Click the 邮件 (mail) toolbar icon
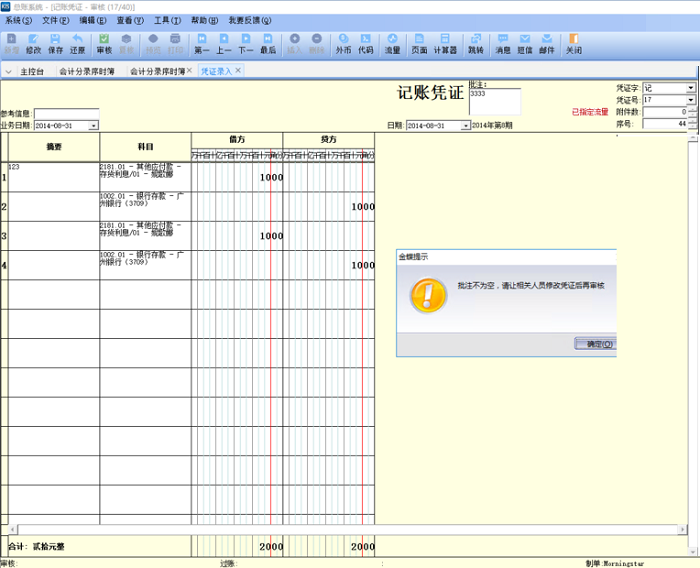This screenshot has width=700, height=568. pyautogui.click(x=546, y=42)
